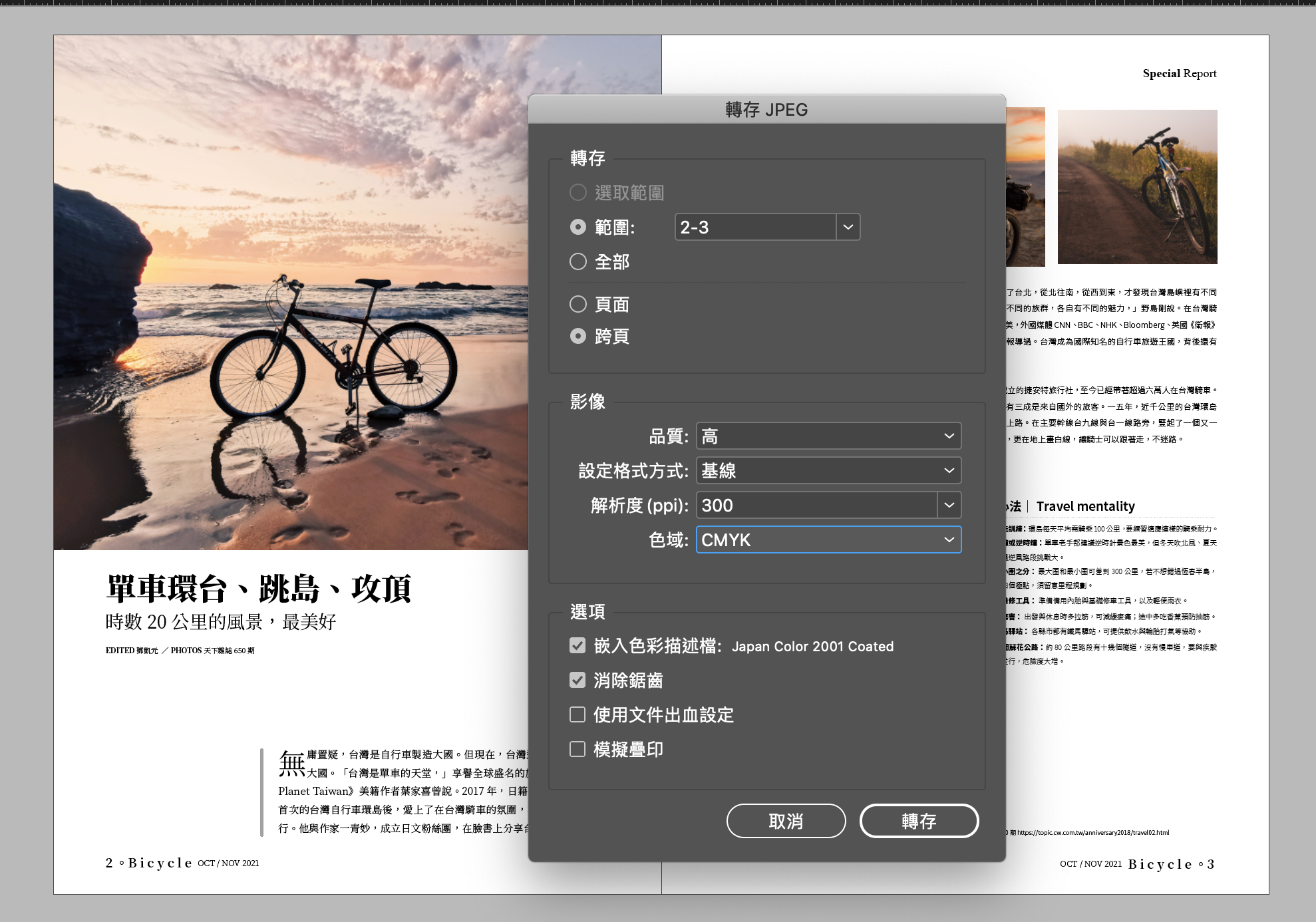Uncheck 嵌入色彩描述檔 embed color profile
Viewport: 1316px width, 922px height.
pyautogui.click(x=577, y=646)
